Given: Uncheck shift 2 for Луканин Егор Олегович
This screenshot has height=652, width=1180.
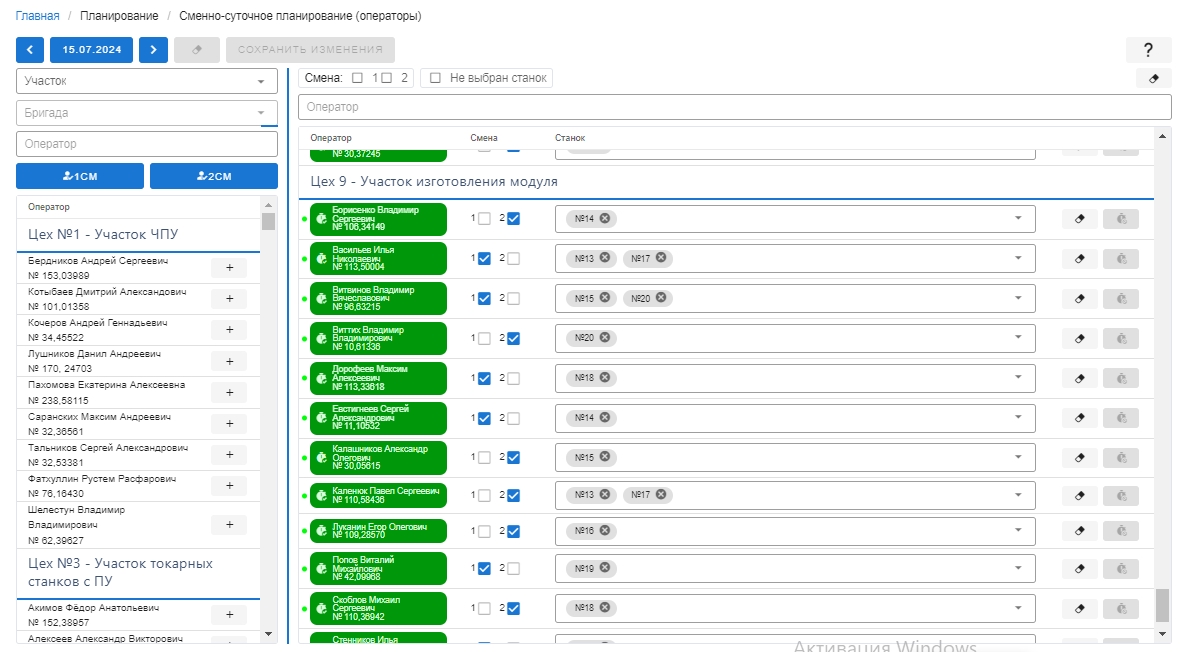Looking at the screenshot, I should click(513, 532).
